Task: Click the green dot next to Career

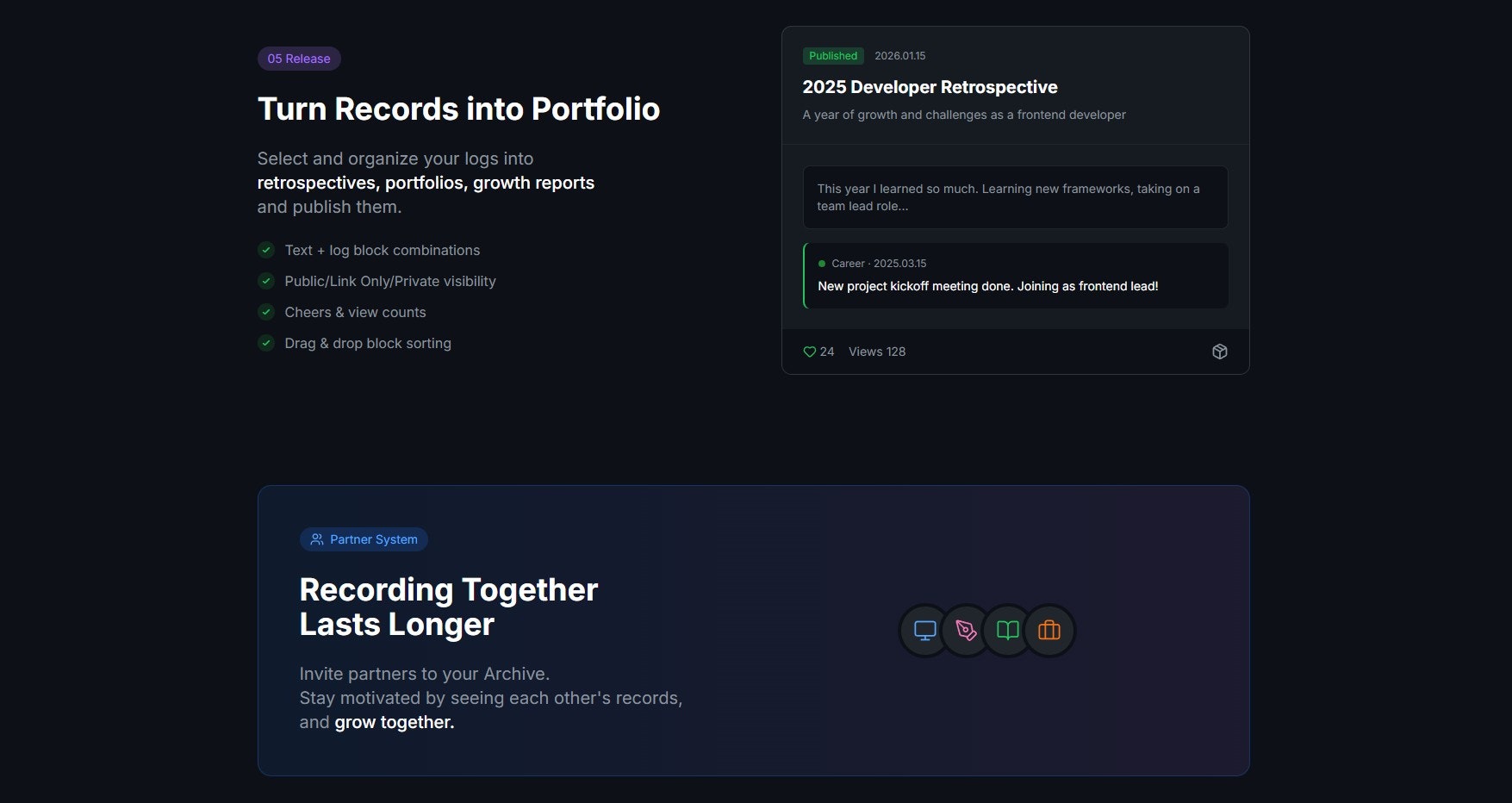Action: click(x=819, y=264)
